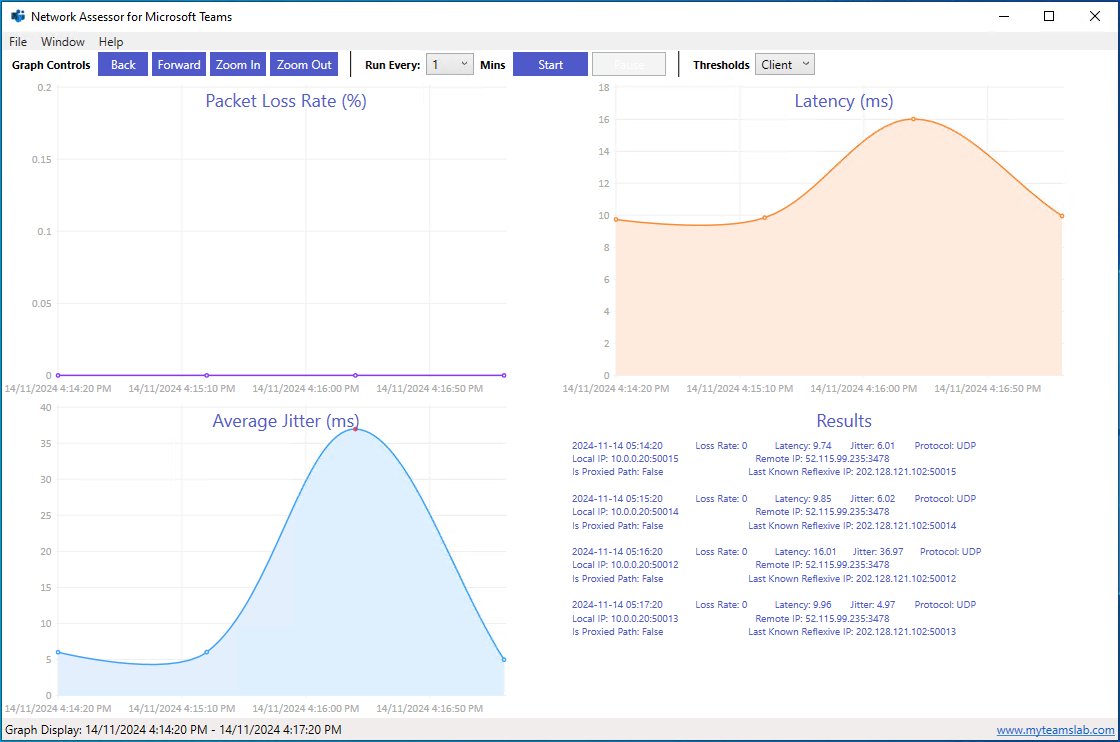Click the Graph Display status bar text
Screen dimensions: 1120x742
(x=173, y=730)
